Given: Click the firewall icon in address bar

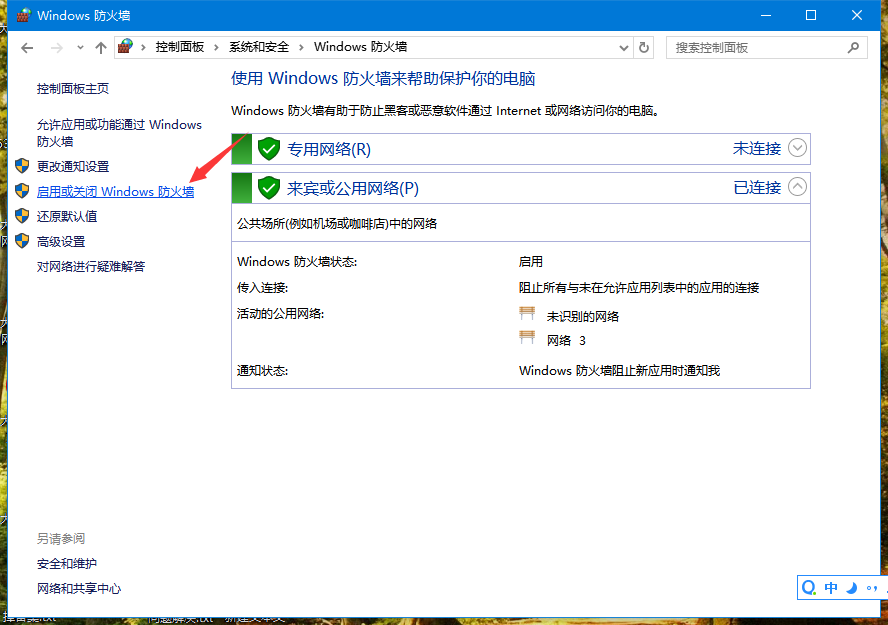Looking at the screenshot, I should [126, 47].
